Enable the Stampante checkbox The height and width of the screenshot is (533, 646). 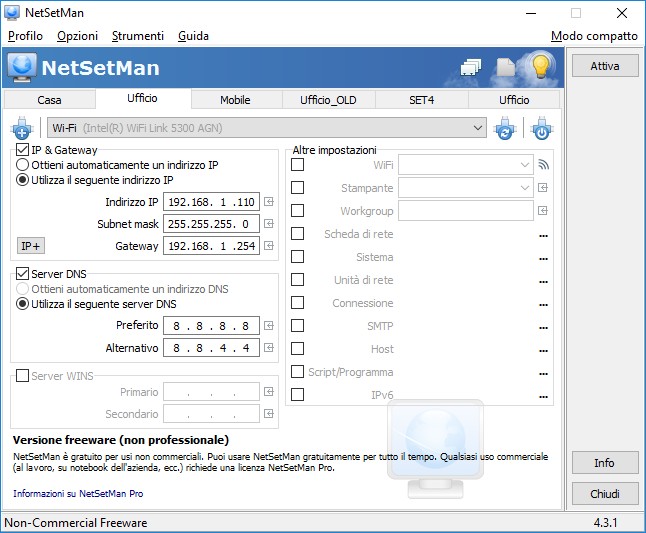[x=297, y=188]
